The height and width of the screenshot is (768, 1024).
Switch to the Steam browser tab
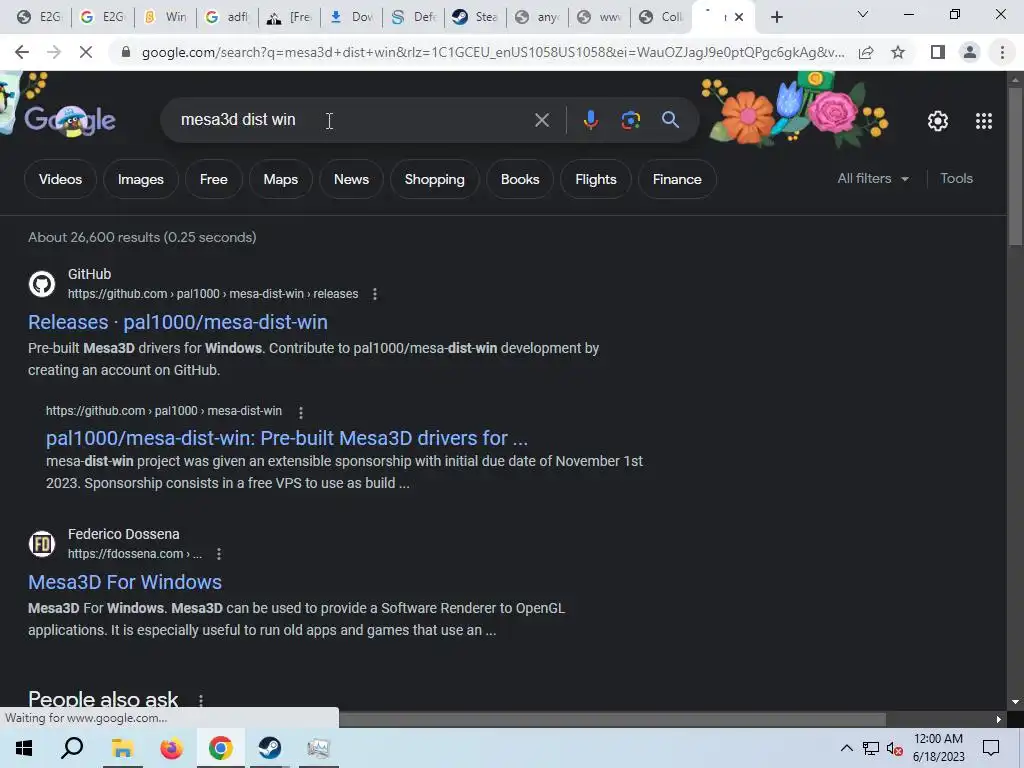pos(476,17)
